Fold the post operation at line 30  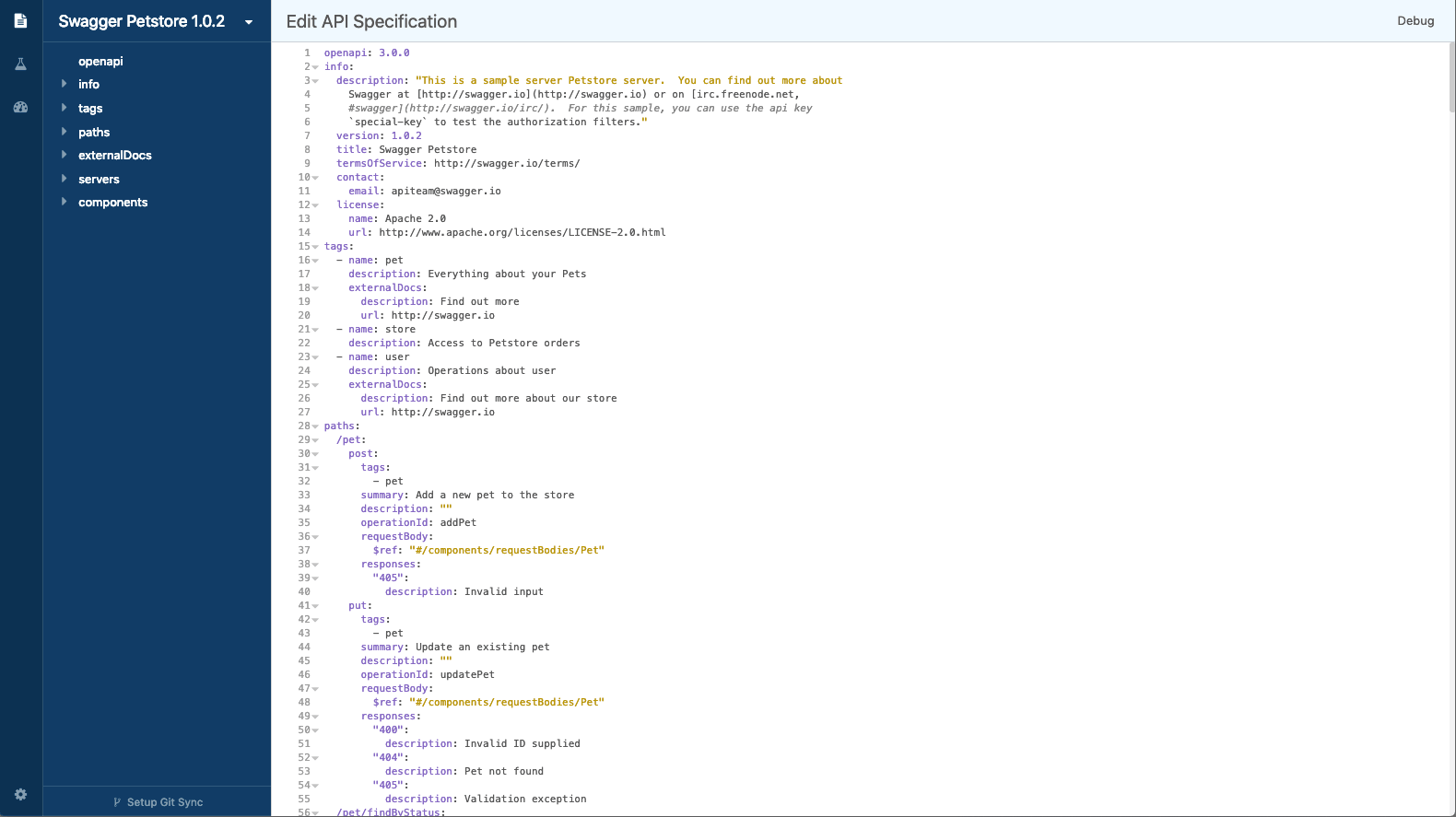pyautogui.click(x=315, y=454)
